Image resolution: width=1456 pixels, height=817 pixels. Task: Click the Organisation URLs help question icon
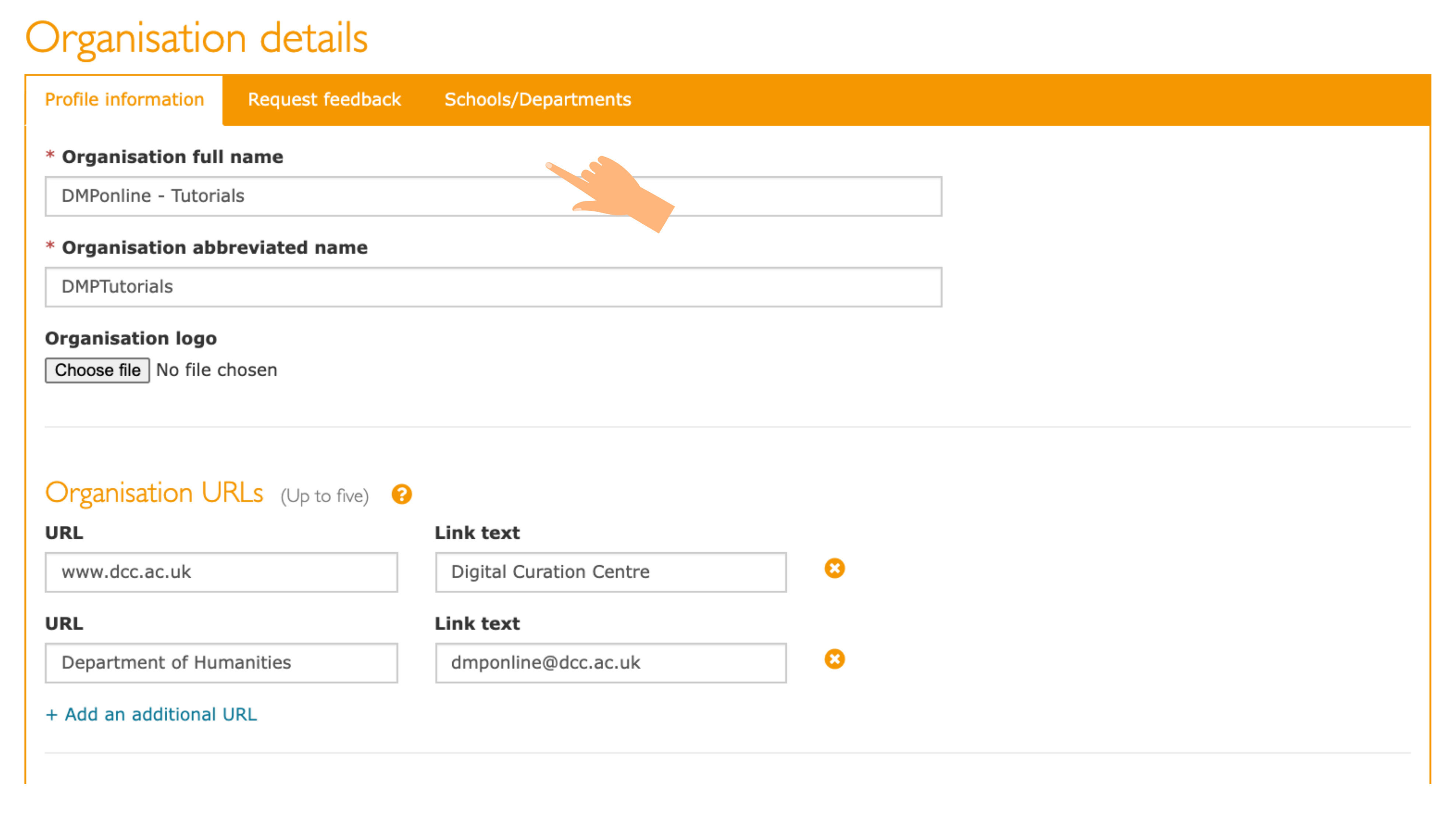401,494
